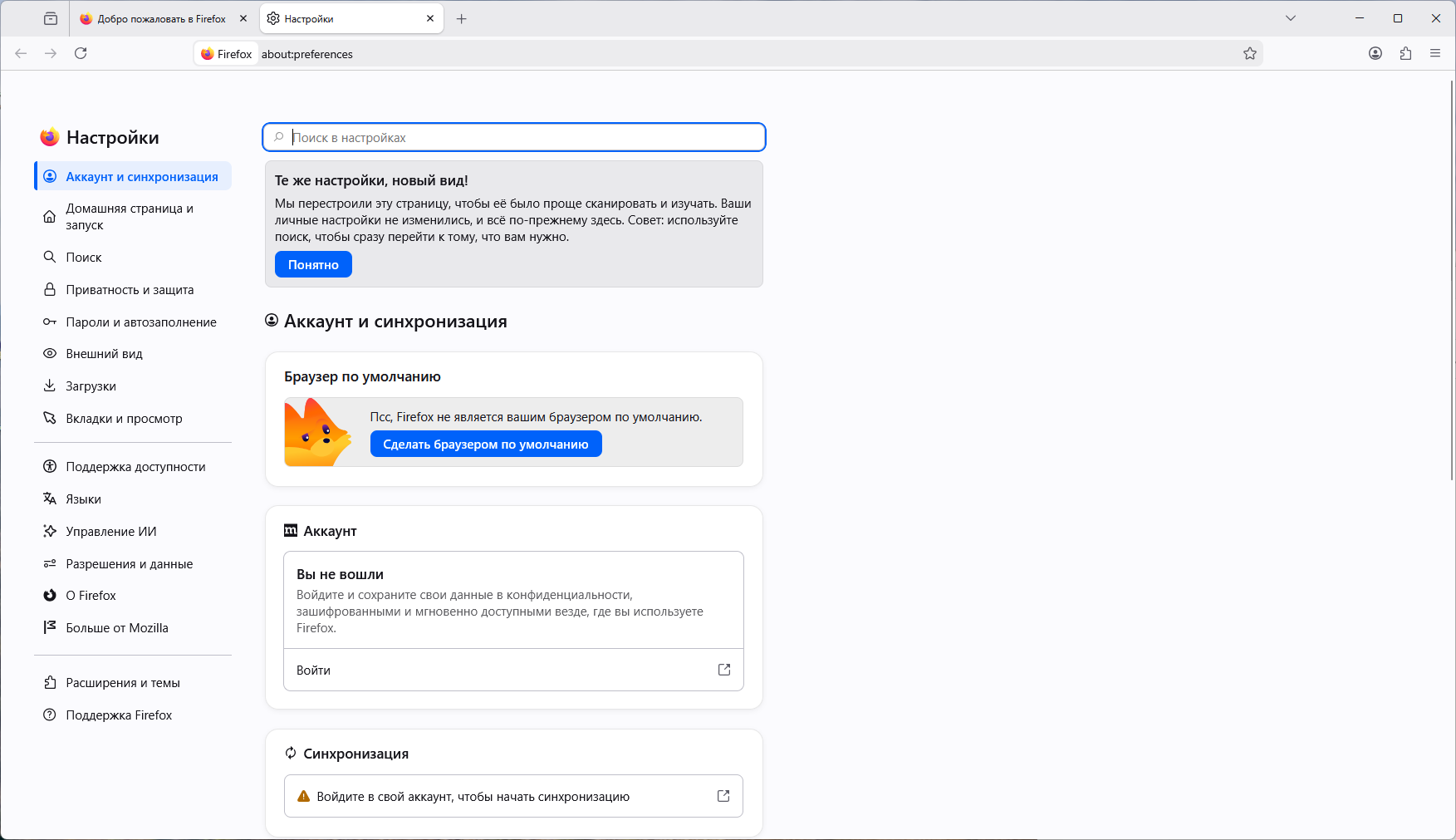The image size is (1456, 840).
Task: Bookmark this page with the star icon
Action: point(1250,54)
